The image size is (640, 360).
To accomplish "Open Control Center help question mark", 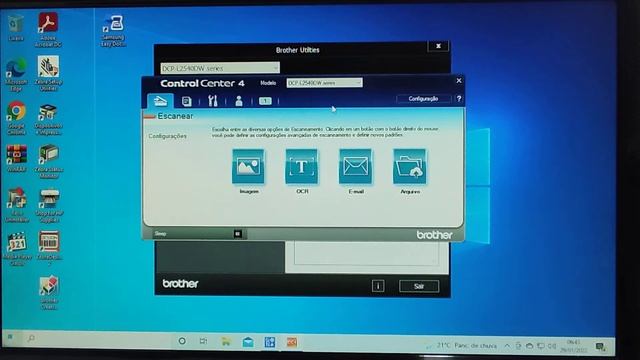I will click(459, 99).
